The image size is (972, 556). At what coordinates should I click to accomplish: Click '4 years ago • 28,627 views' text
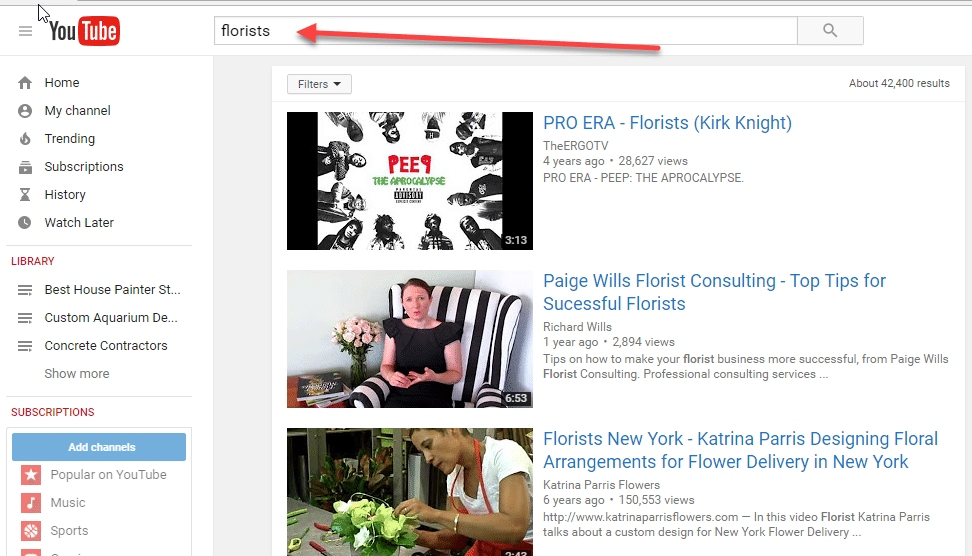(616, 161)
